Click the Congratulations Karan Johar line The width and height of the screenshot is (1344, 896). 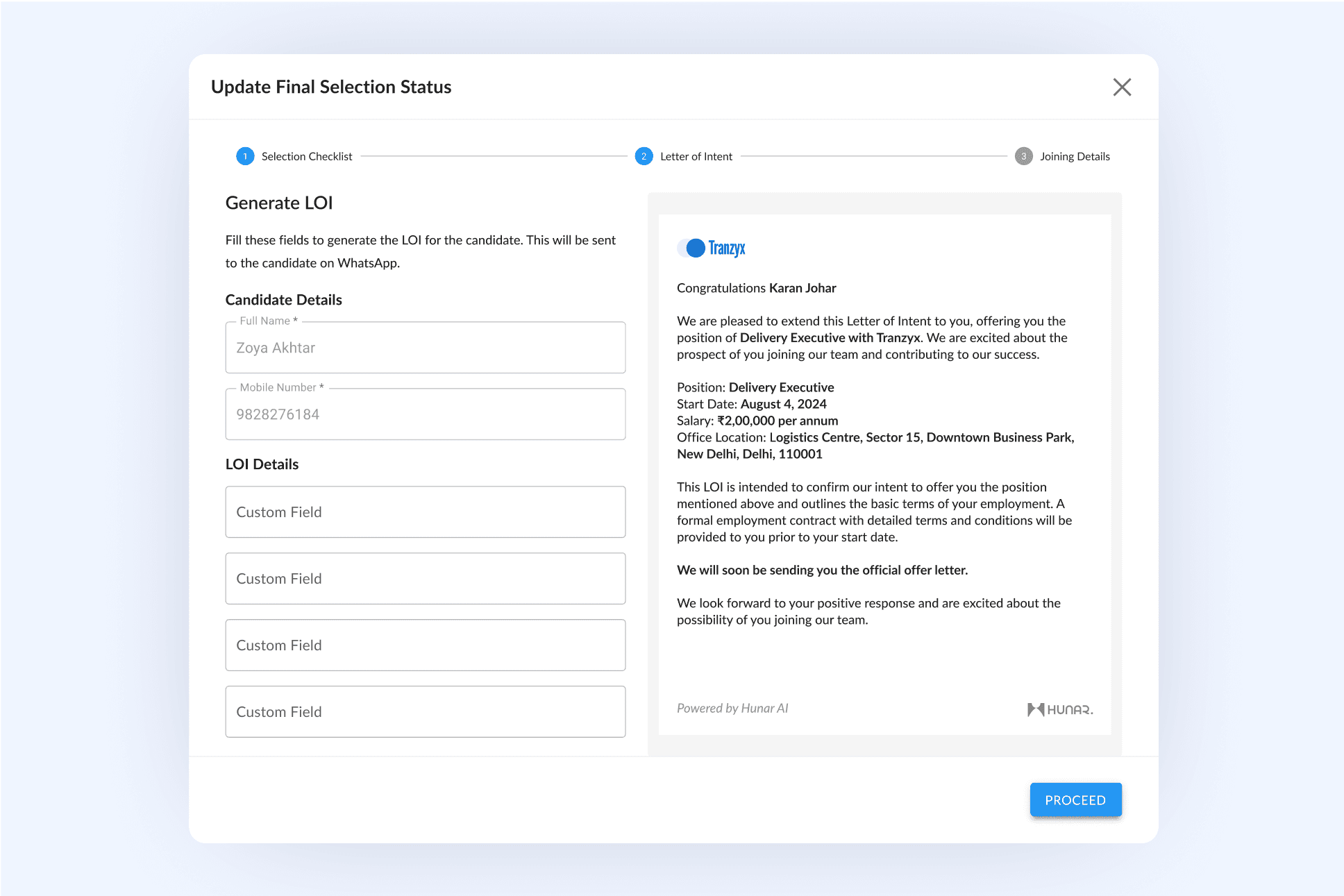[x=756, y=288]
